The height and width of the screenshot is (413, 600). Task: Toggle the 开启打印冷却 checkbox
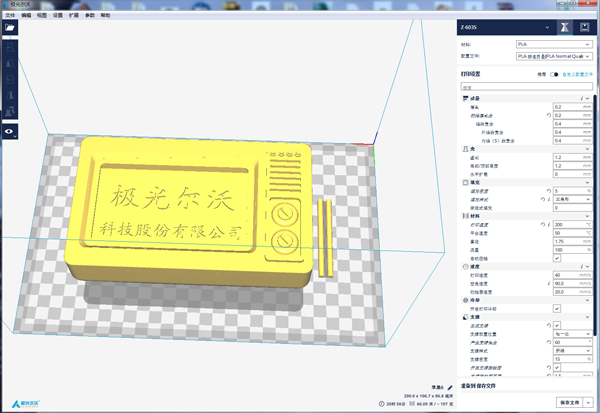coord(557,309)
